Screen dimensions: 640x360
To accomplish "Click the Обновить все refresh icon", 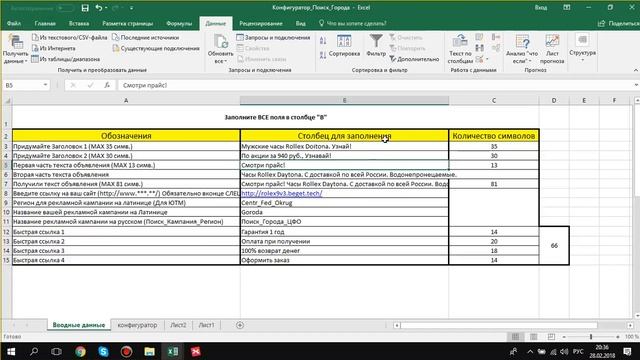I will coord(221,41).
